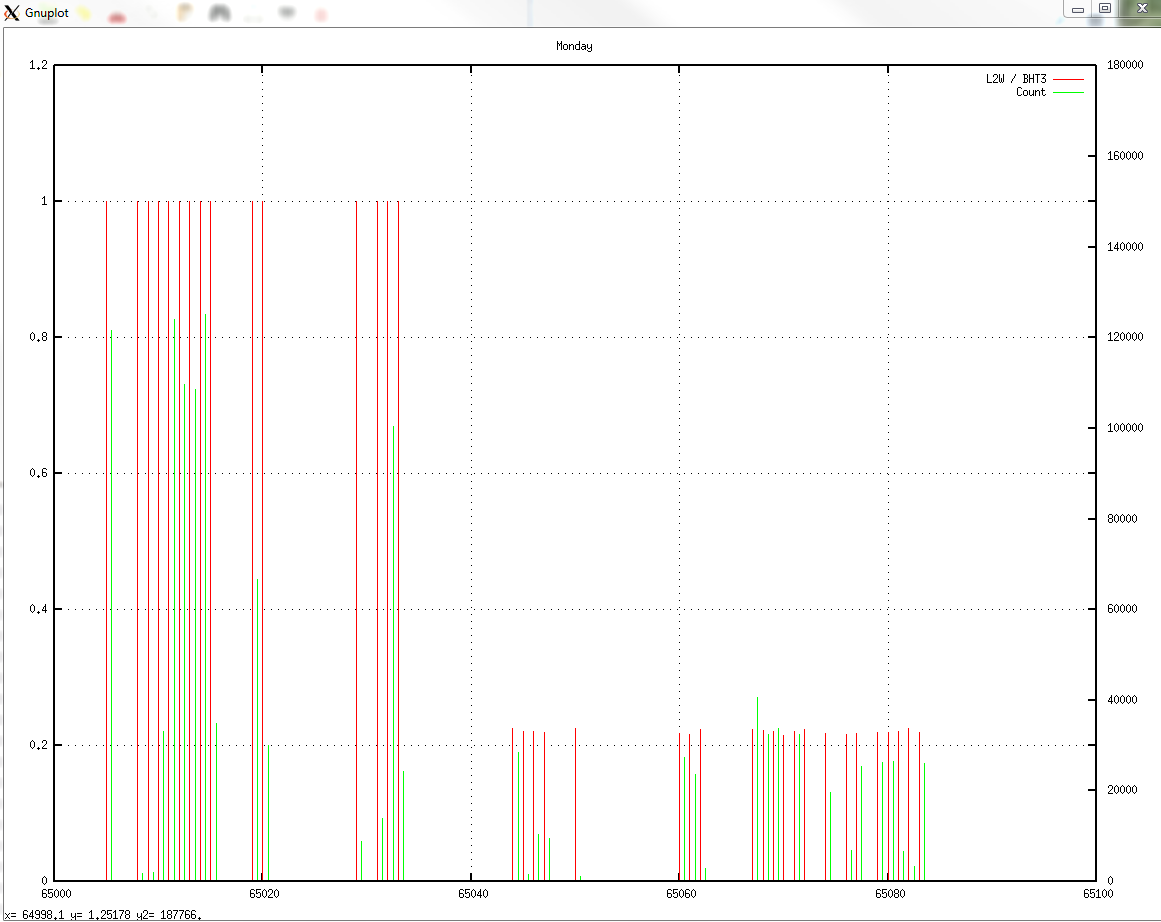Click the 100000 tick label on the right axis
Image resolution: width=1161 pixels, height=922 pixels.
point(1125,428)
